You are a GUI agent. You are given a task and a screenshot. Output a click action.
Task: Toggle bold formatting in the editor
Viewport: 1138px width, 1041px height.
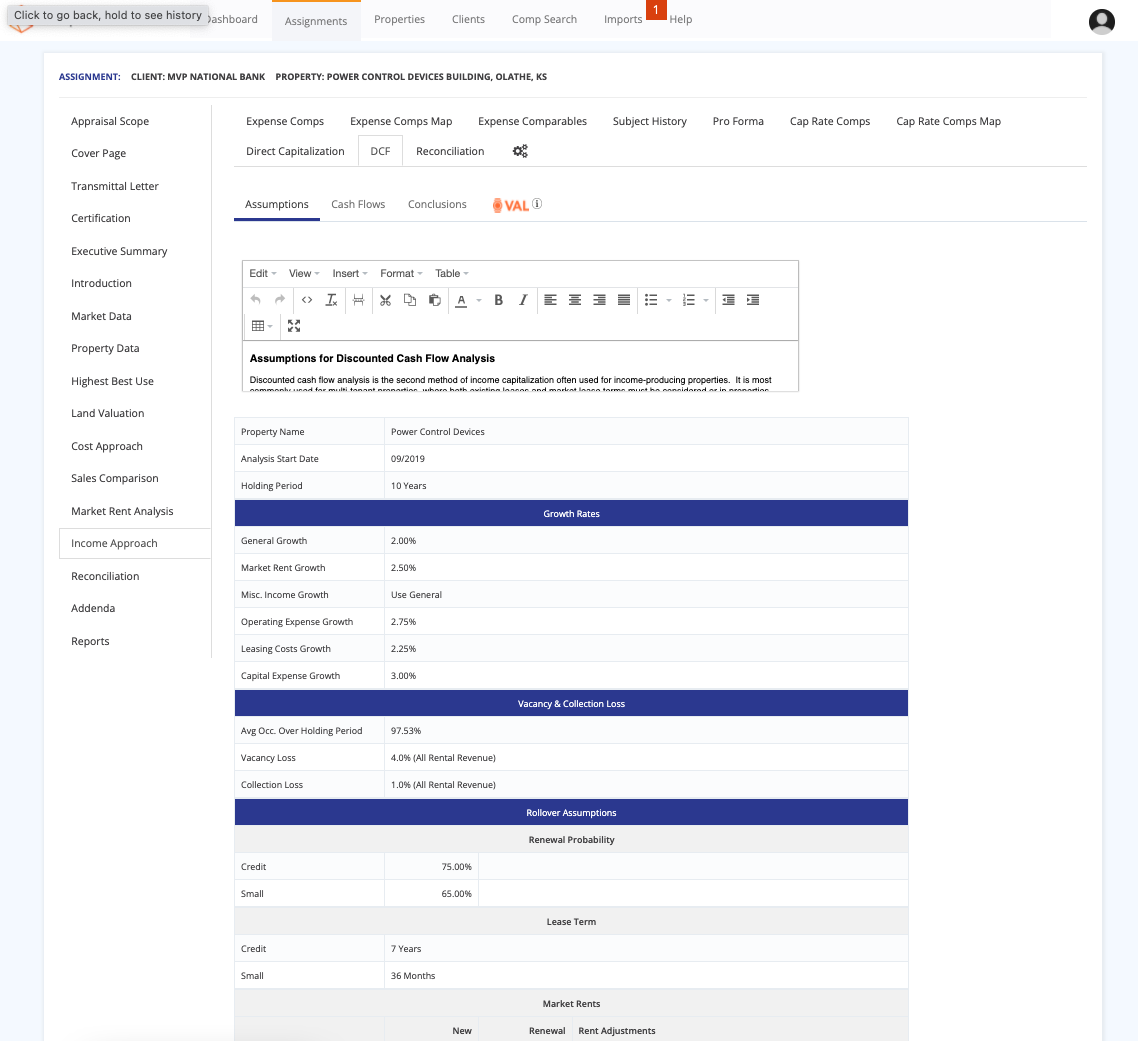(x=498, y=299)
